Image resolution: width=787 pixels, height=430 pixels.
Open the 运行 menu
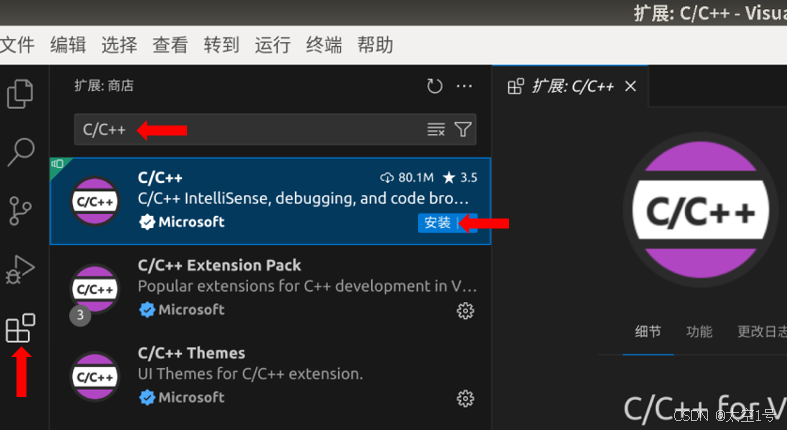tap(273, 45)
